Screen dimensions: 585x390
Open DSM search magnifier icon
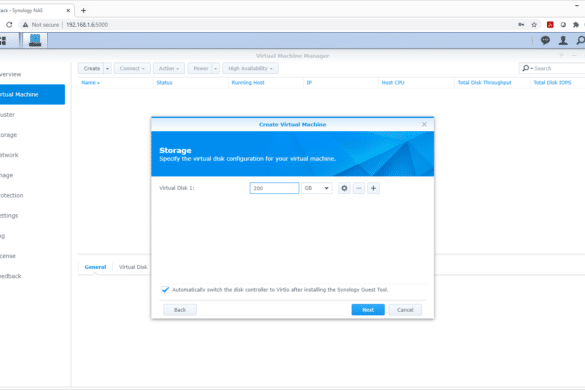coord(581,40)
